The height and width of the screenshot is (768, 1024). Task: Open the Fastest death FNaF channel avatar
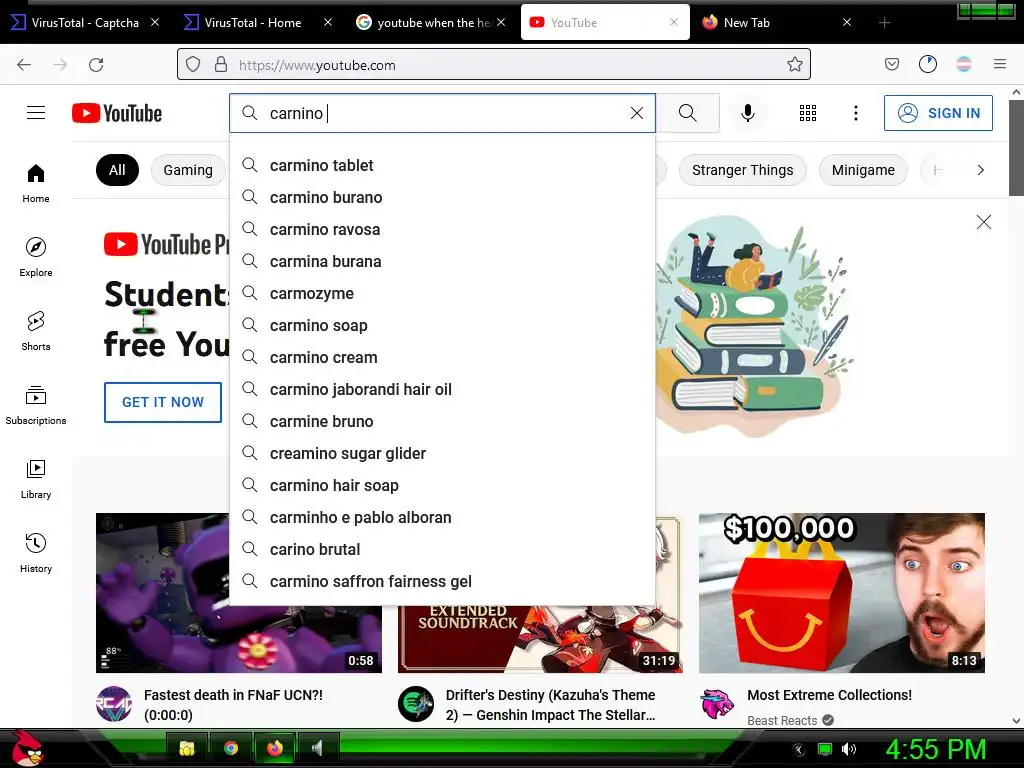114,704
